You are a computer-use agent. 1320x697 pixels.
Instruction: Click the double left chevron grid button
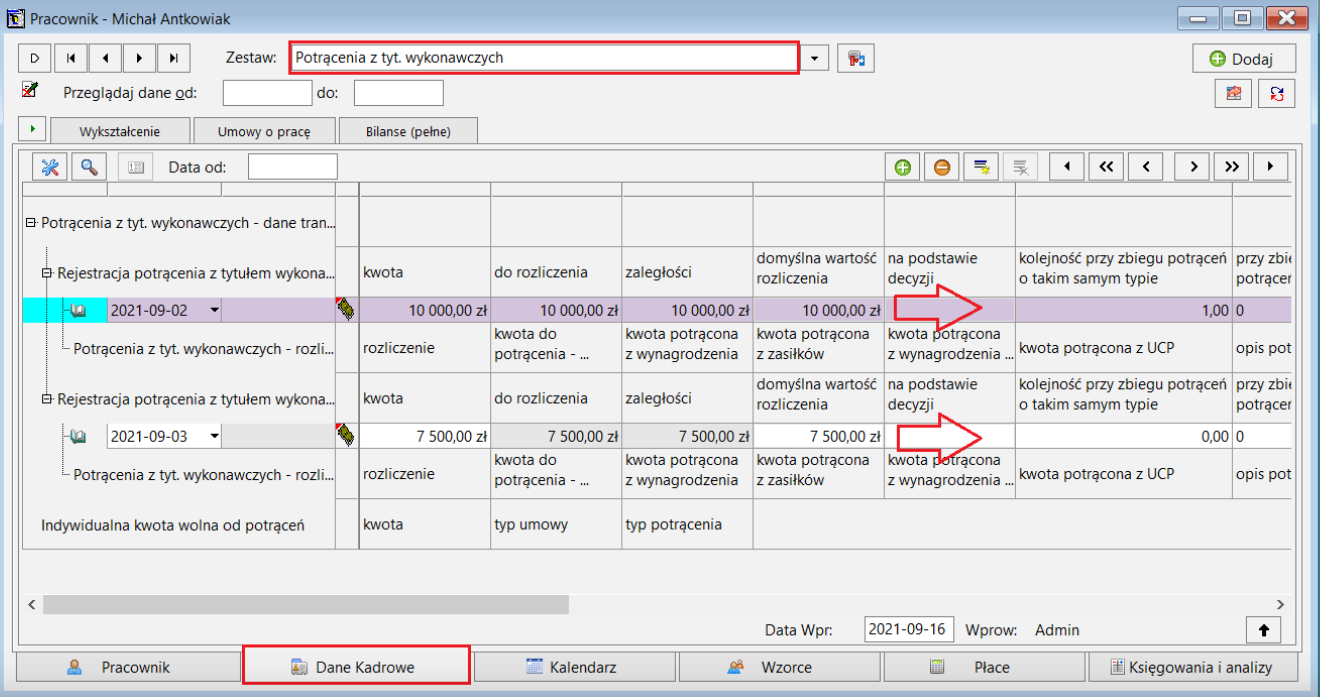[x=1106, y=167]
